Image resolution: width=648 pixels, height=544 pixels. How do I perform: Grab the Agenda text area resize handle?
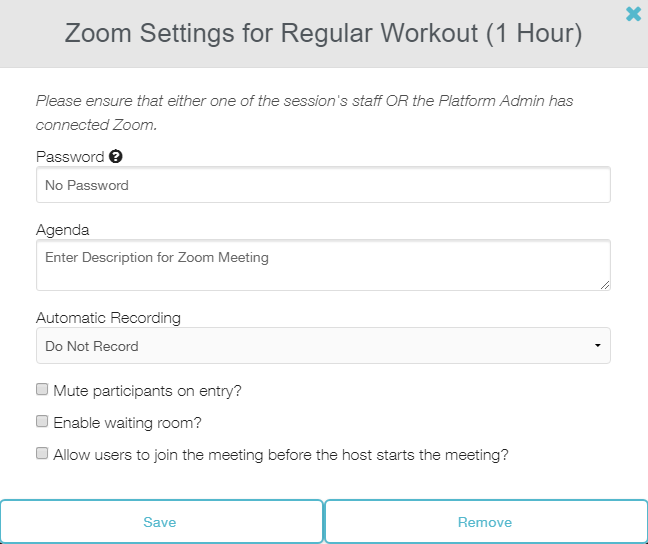click(604, 285)
